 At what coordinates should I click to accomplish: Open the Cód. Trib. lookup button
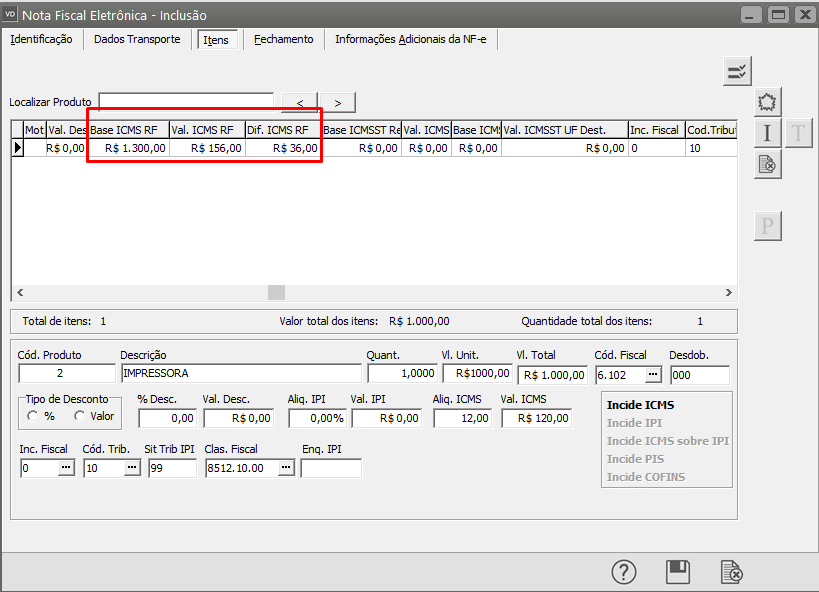coord(131,468)
